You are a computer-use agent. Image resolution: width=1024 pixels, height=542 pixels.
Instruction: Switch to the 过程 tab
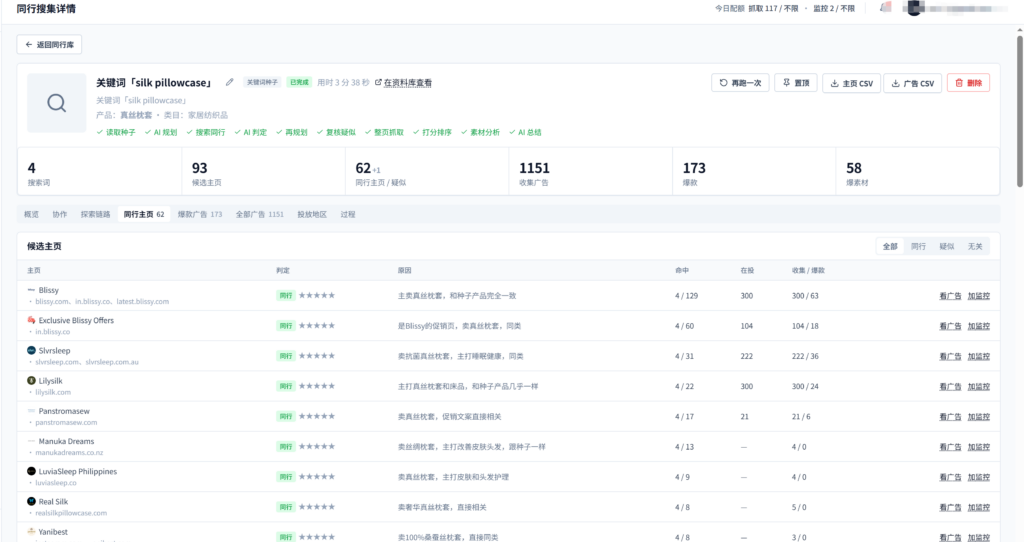pos(347,214)
